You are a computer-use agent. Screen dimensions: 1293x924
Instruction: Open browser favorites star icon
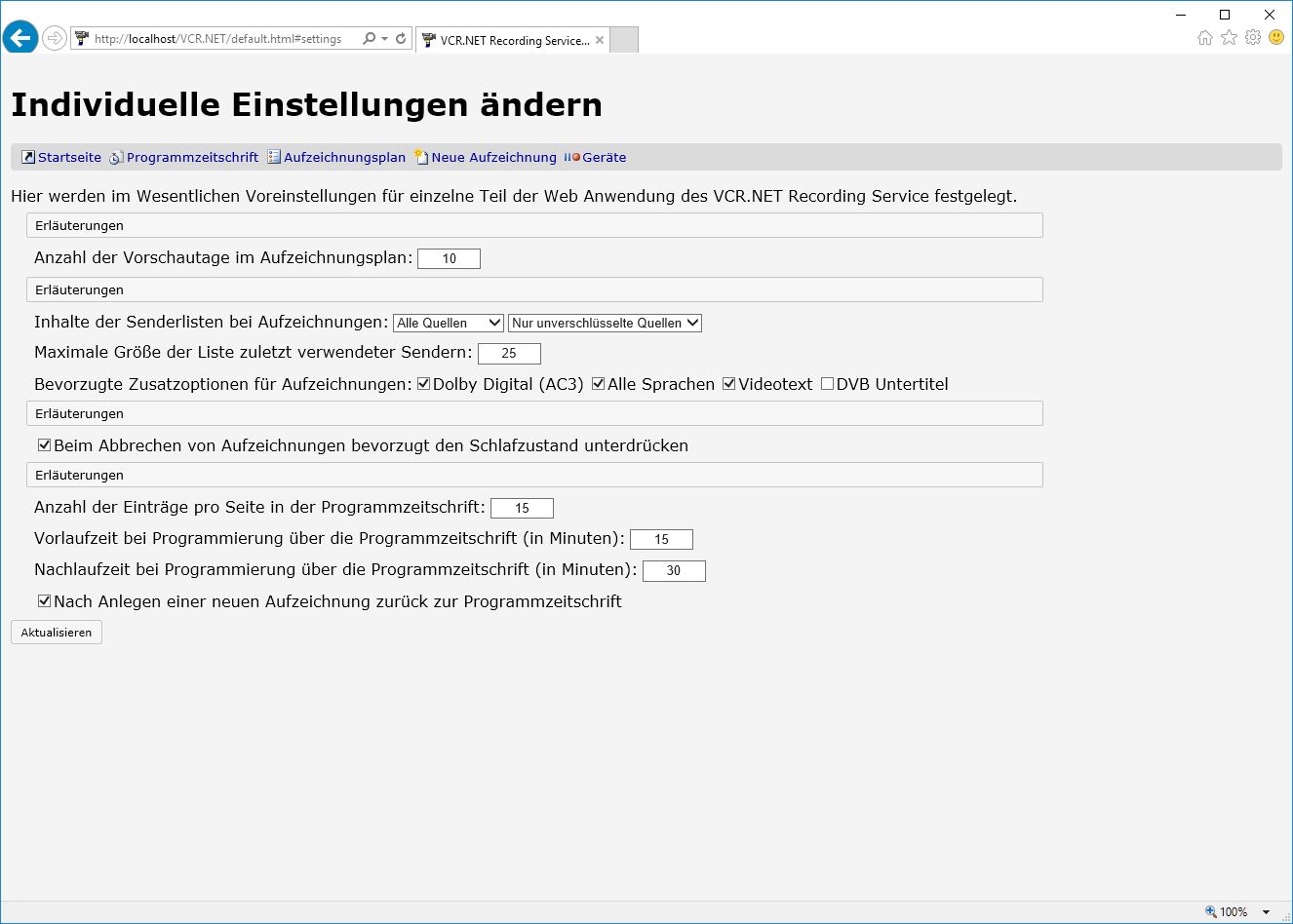(1229, 38)
